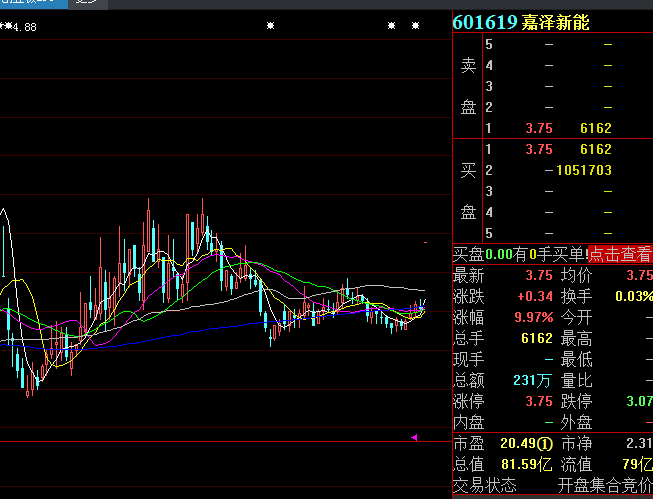Click the 卖盘 sell-side label
This screenshot has width=653, height=499.
pyautogui.click(x=468, y=86)
